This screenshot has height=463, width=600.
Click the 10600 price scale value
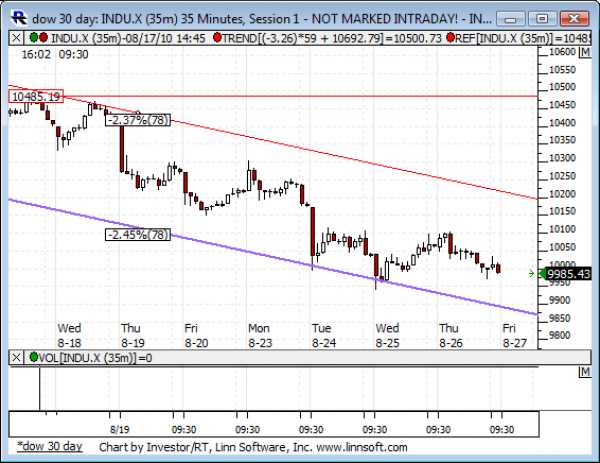pyautogui.click(x=562, y=52)
